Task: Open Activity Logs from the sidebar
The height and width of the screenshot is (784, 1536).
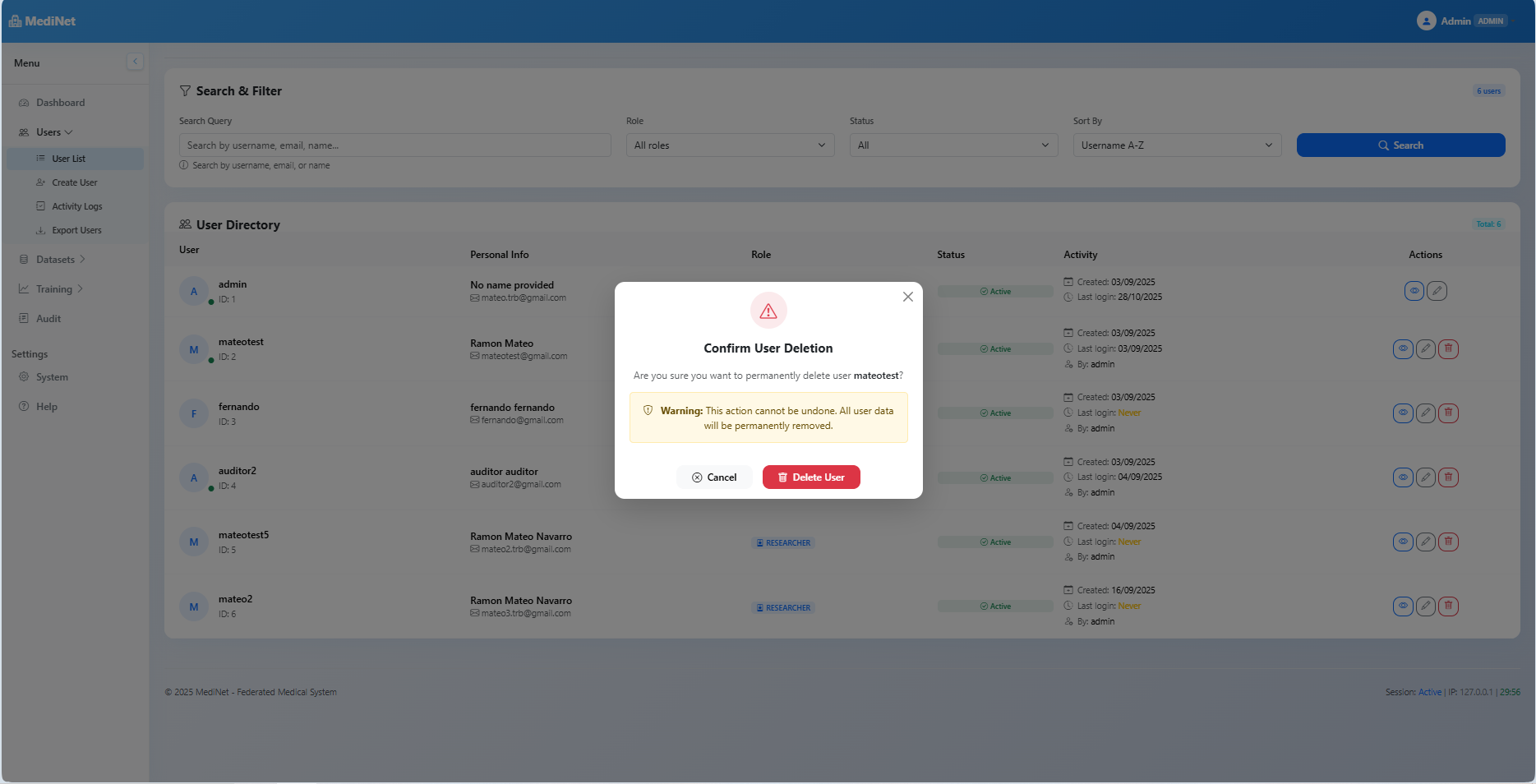Action: click(77, 205)
